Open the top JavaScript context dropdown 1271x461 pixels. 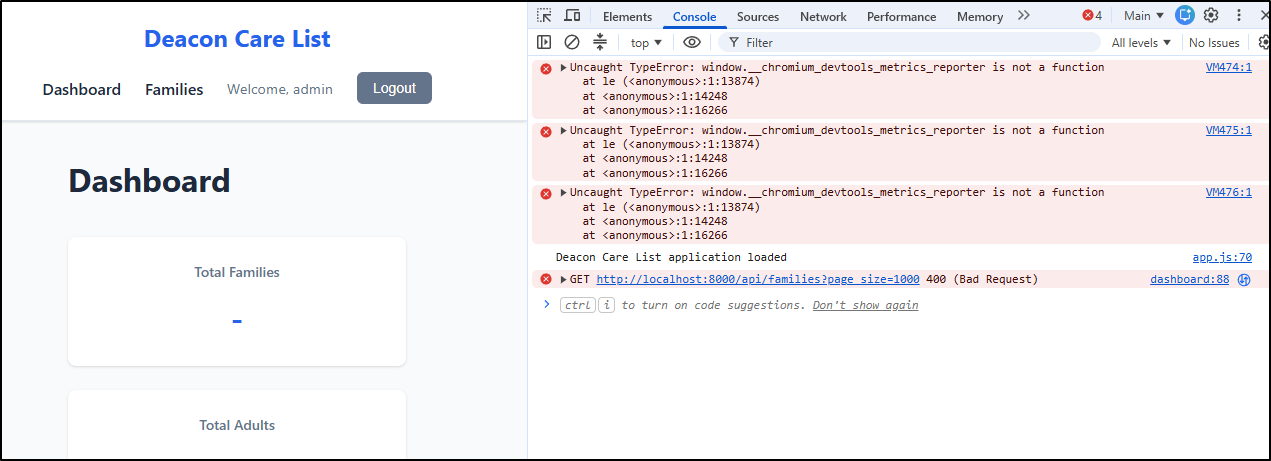point(646,43)
